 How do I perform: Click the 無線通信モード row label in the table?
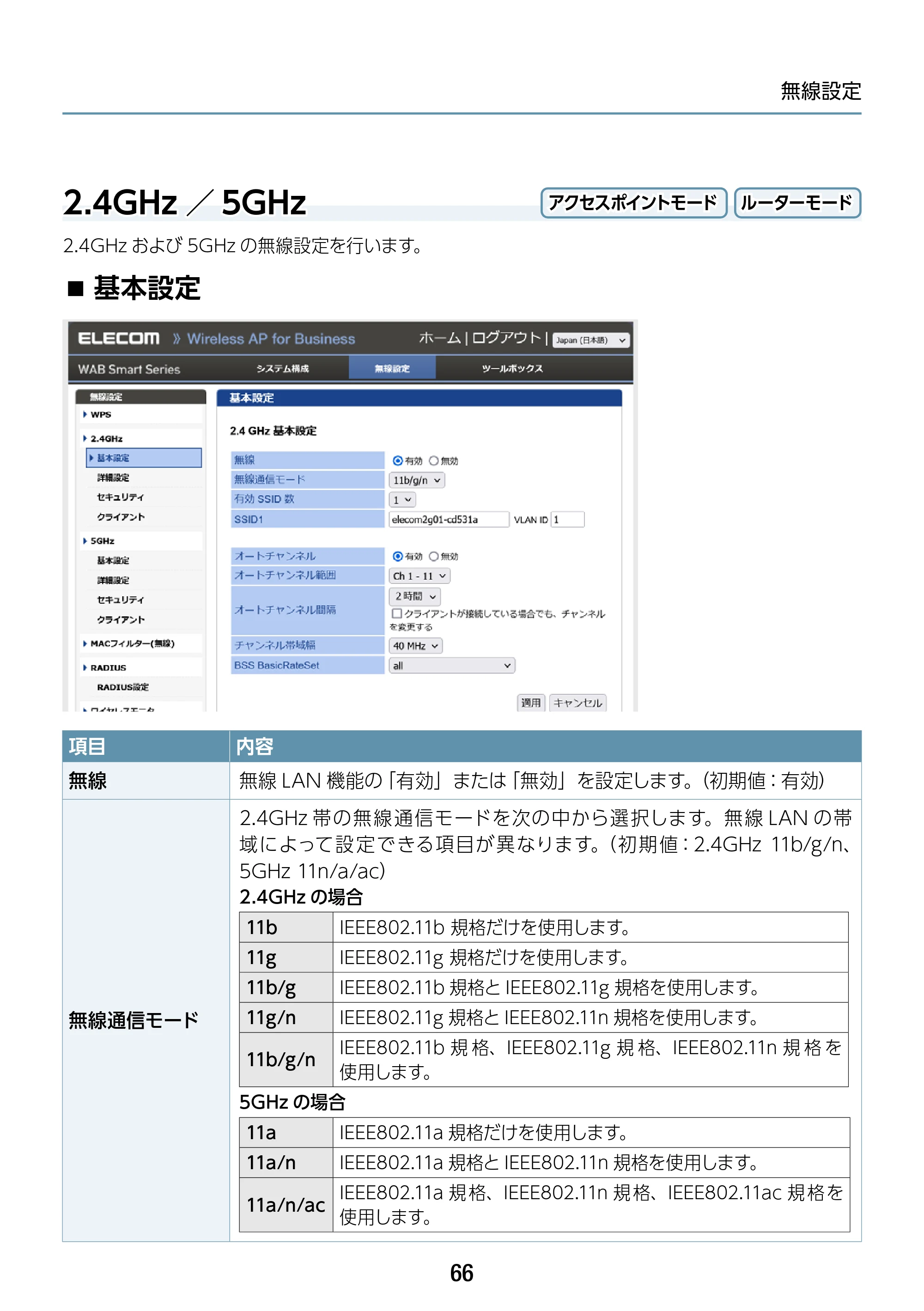pyautogui.click(x=133, y=1020)
